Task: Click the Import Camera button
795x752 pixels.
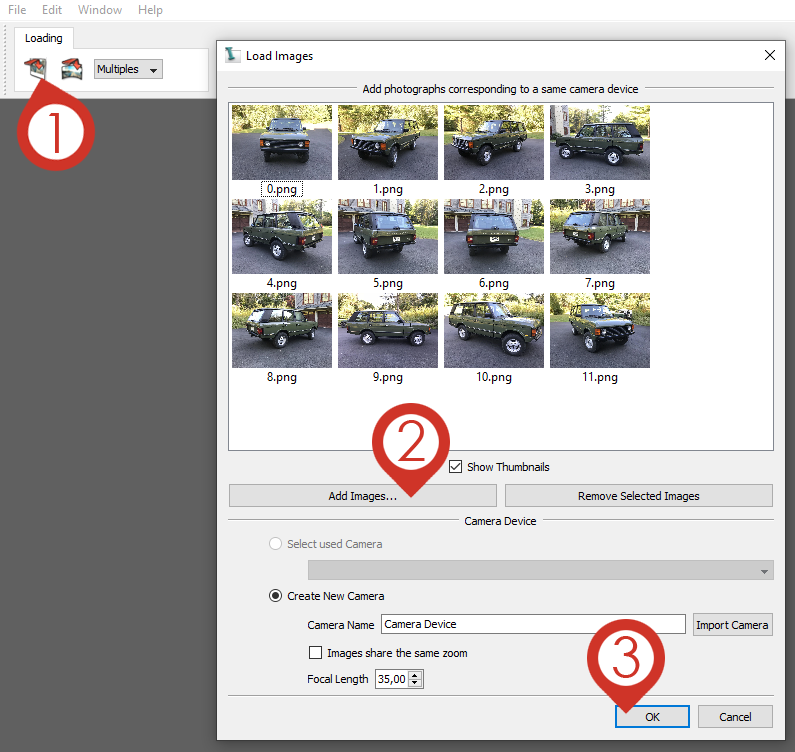Action: [x=733, y=625]
